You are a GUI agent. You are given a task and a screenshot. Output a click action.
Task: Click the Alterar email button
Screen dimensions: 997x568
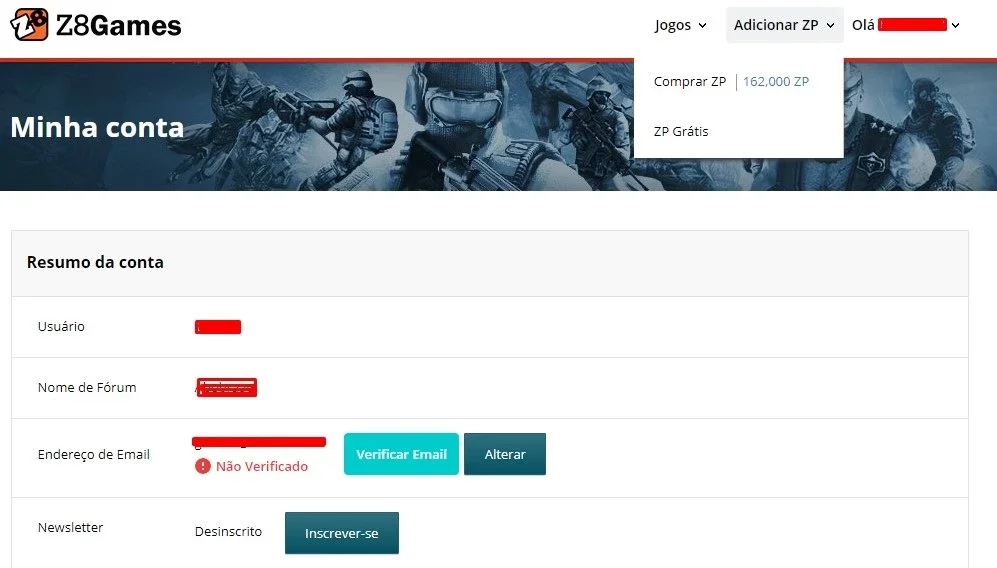point(505,454)
